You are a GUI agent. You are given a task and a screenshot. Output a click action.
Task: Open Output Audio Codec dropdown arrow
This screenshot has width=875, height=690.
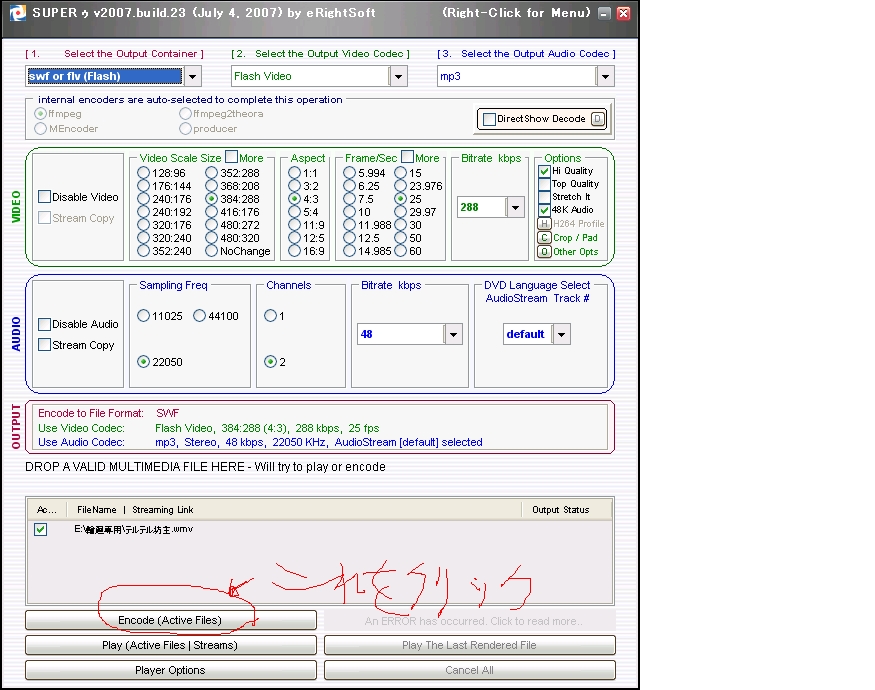click(x=605, y=76)
